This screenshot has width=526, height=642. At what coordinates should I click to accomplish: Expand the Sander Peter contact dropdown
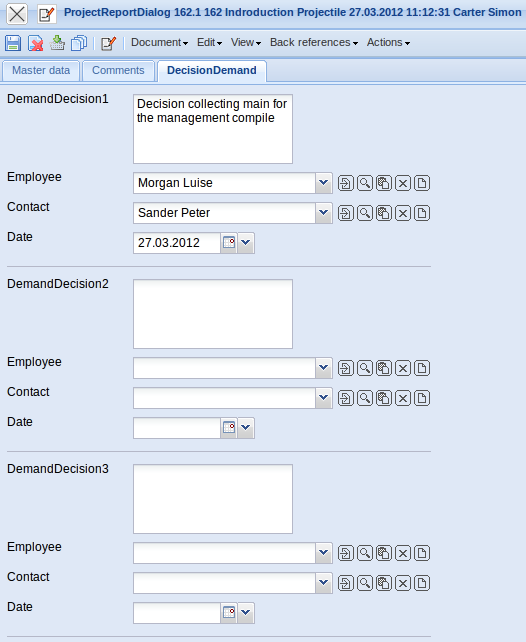324,212
